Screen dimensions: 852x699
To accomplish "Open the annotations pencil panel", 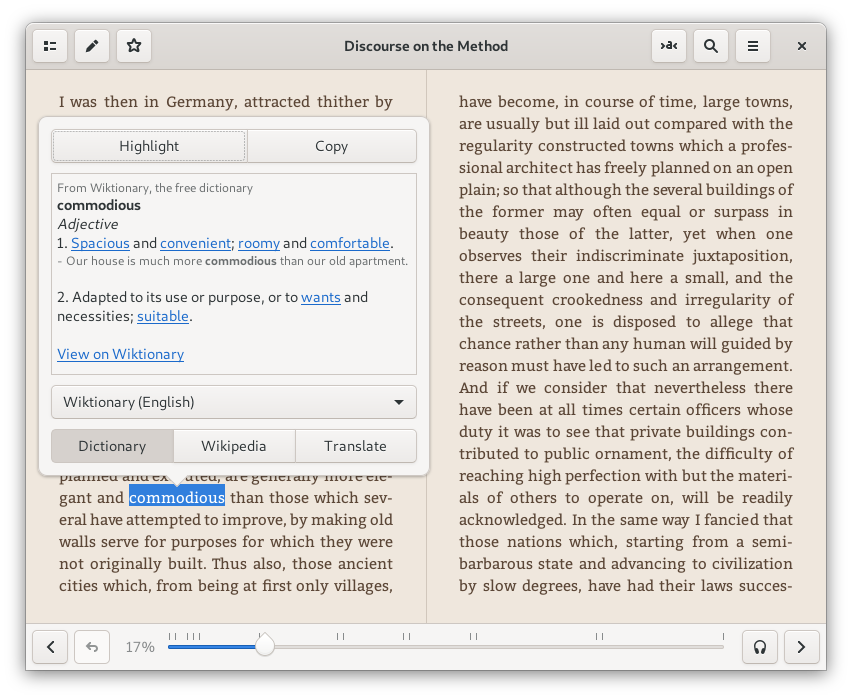I will (x=92, y=46).
